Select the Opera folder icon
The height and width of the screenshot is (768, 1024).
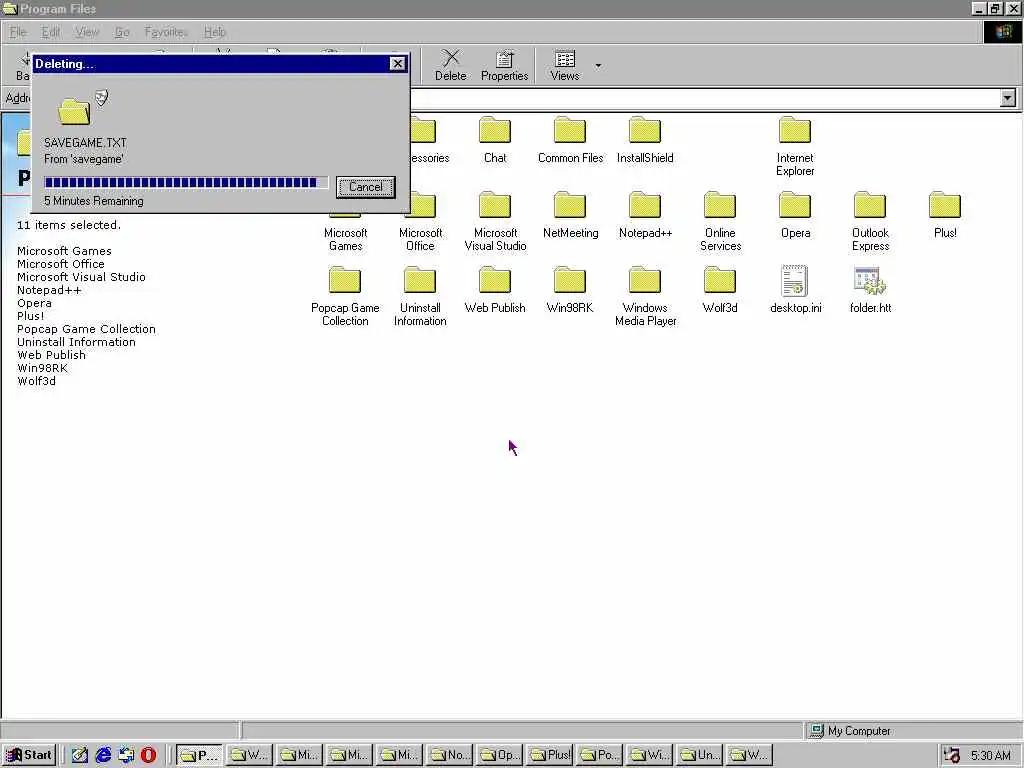click(795, 205)
